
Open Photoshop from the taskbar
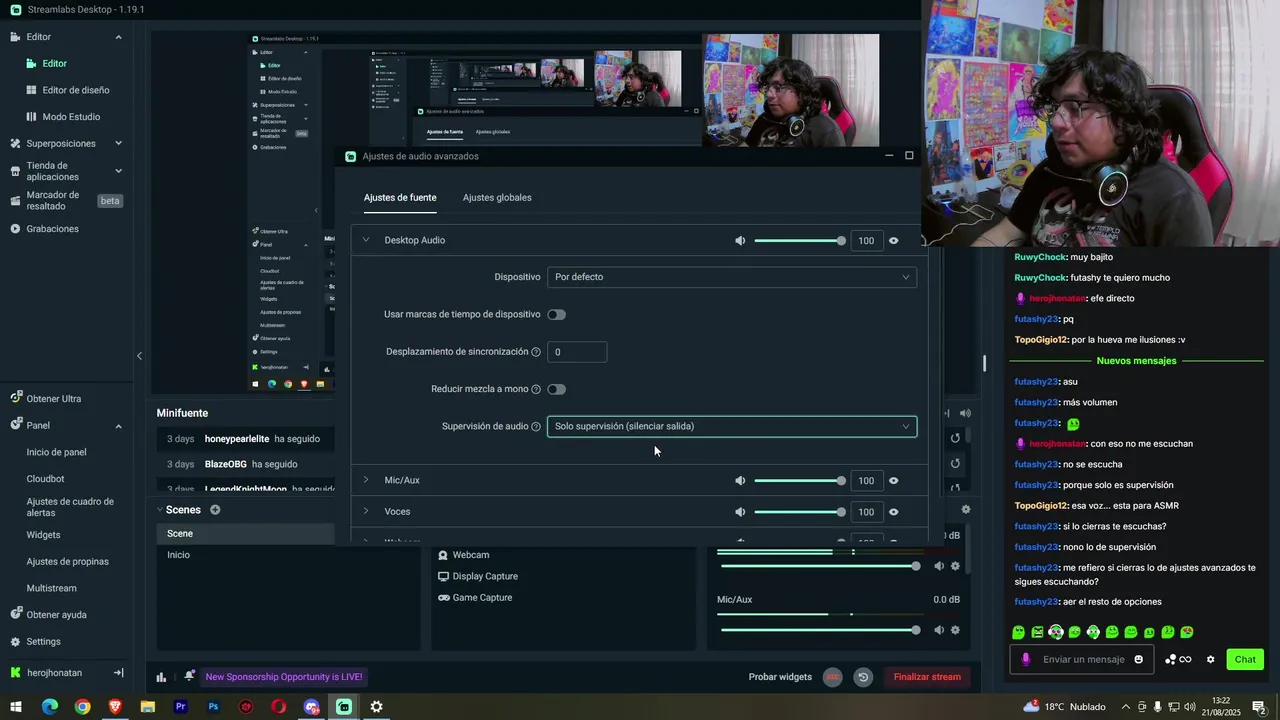pyautogui.click(x=213, y=707)
